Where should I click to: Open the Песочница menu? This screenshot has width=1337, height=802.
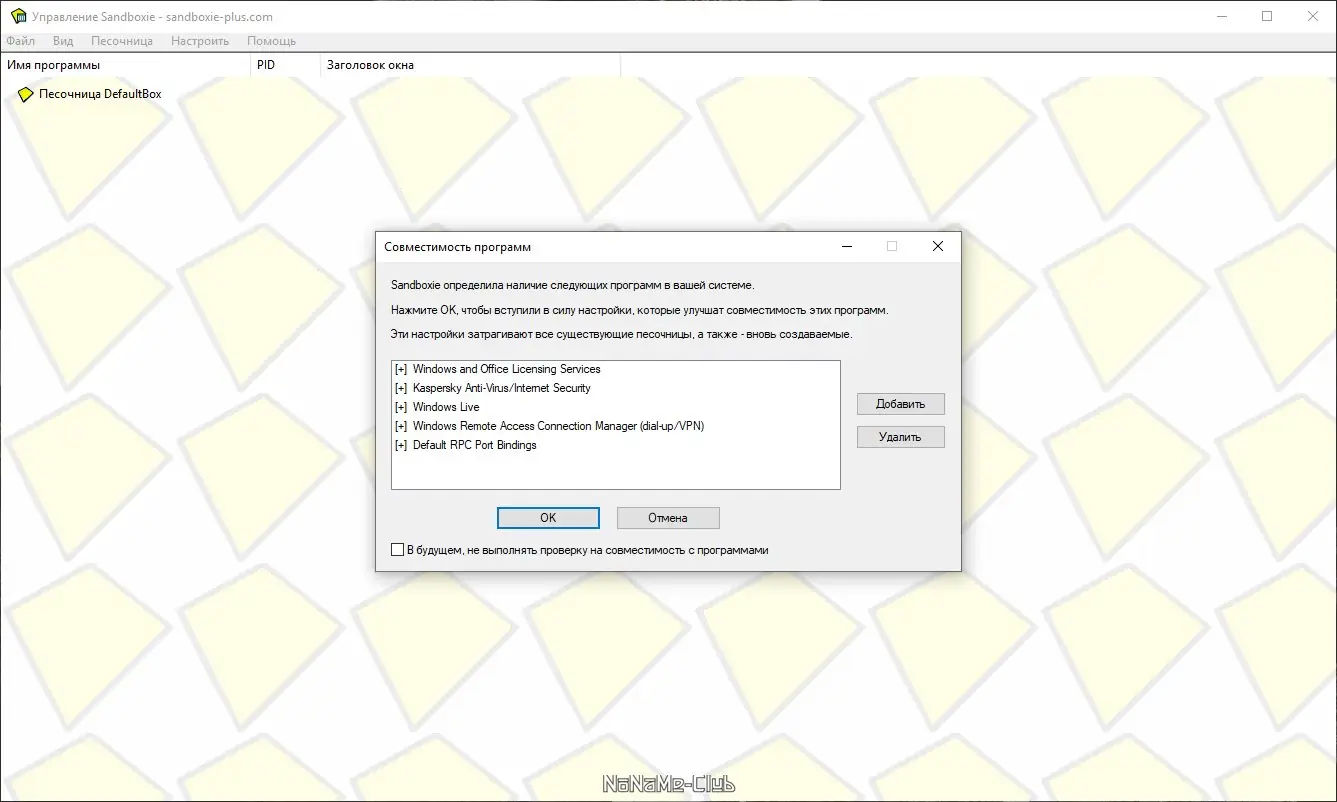coord(122,41)
